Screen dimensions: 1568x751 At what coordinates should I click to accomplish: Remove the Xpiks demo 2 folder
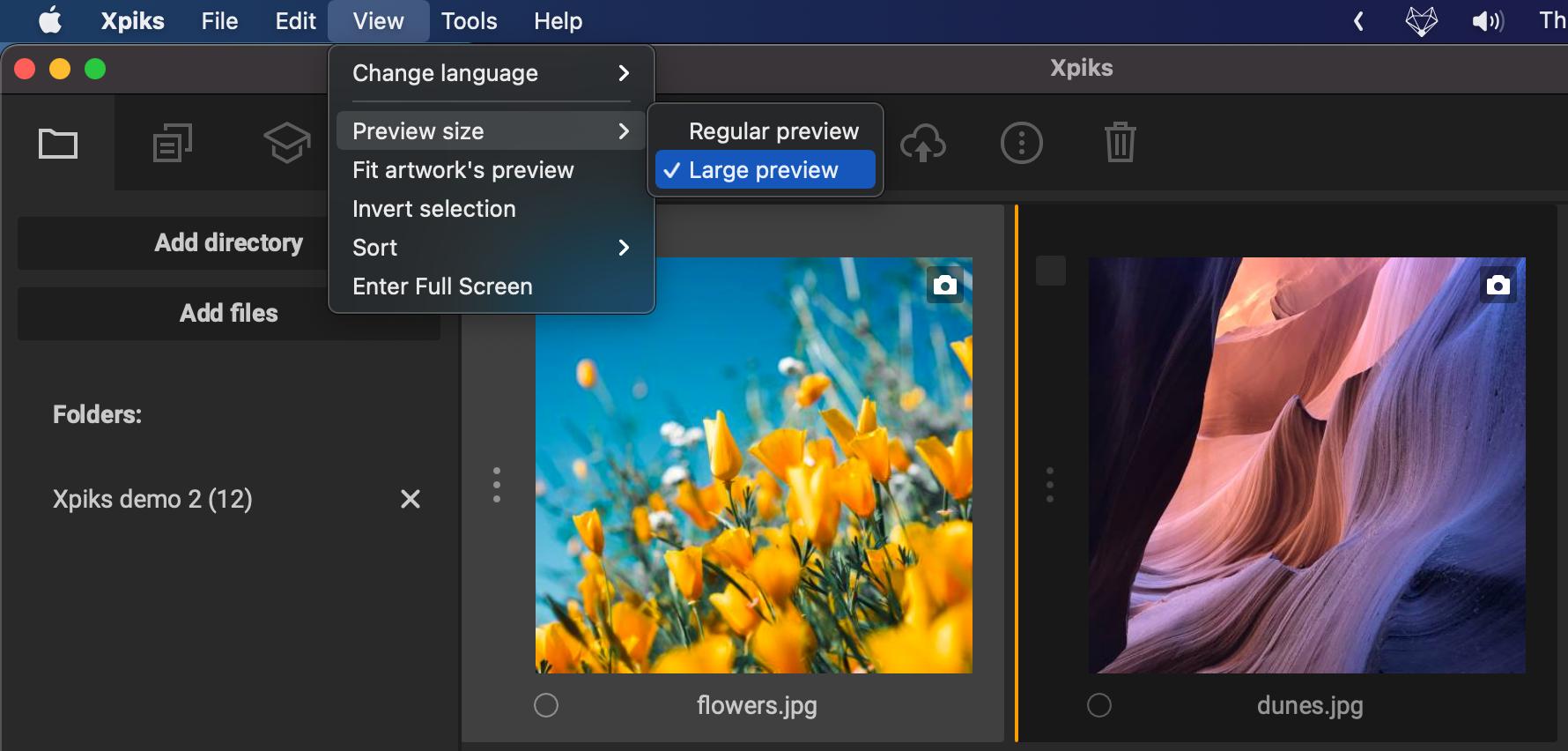(410, 499)
